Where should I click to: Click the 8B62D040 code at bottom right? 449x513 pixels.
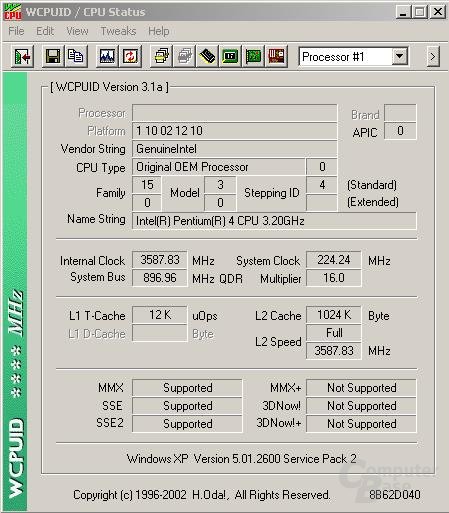(x=395, y=495)
